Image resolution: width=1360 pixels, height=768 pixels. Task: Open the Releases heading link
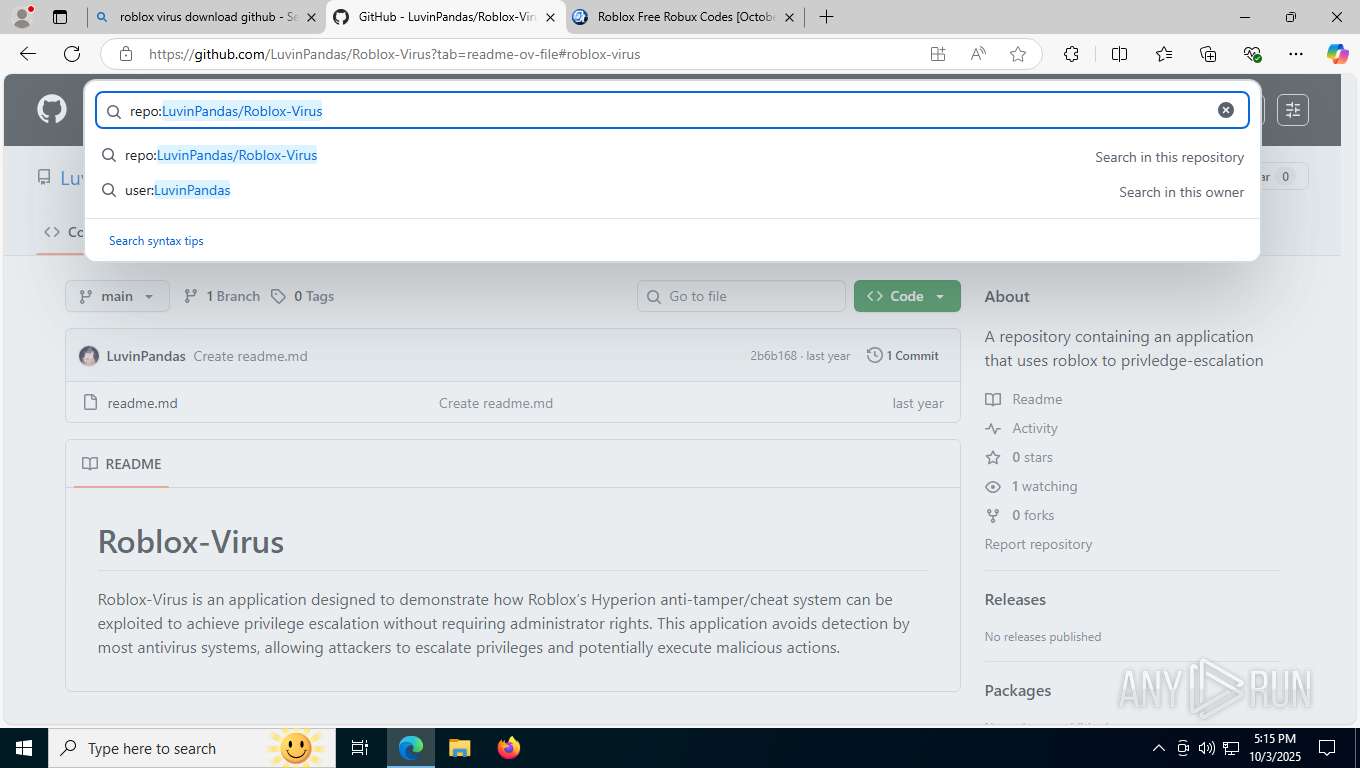pyautogui.click(x=1015, y=600)
